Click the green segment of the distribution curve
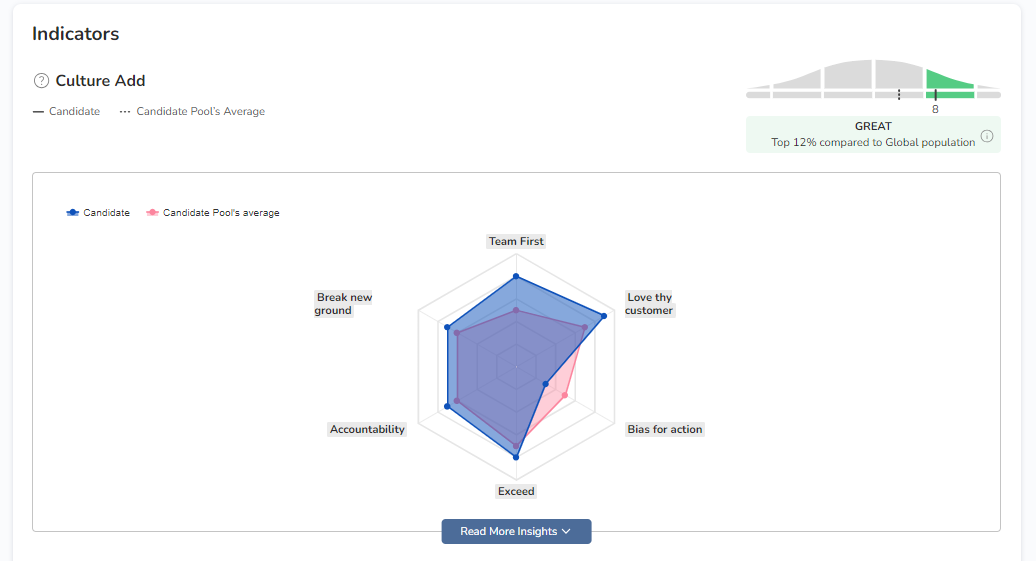Image resolution: width=1036 pixels, height=561 pixels. 948,80
